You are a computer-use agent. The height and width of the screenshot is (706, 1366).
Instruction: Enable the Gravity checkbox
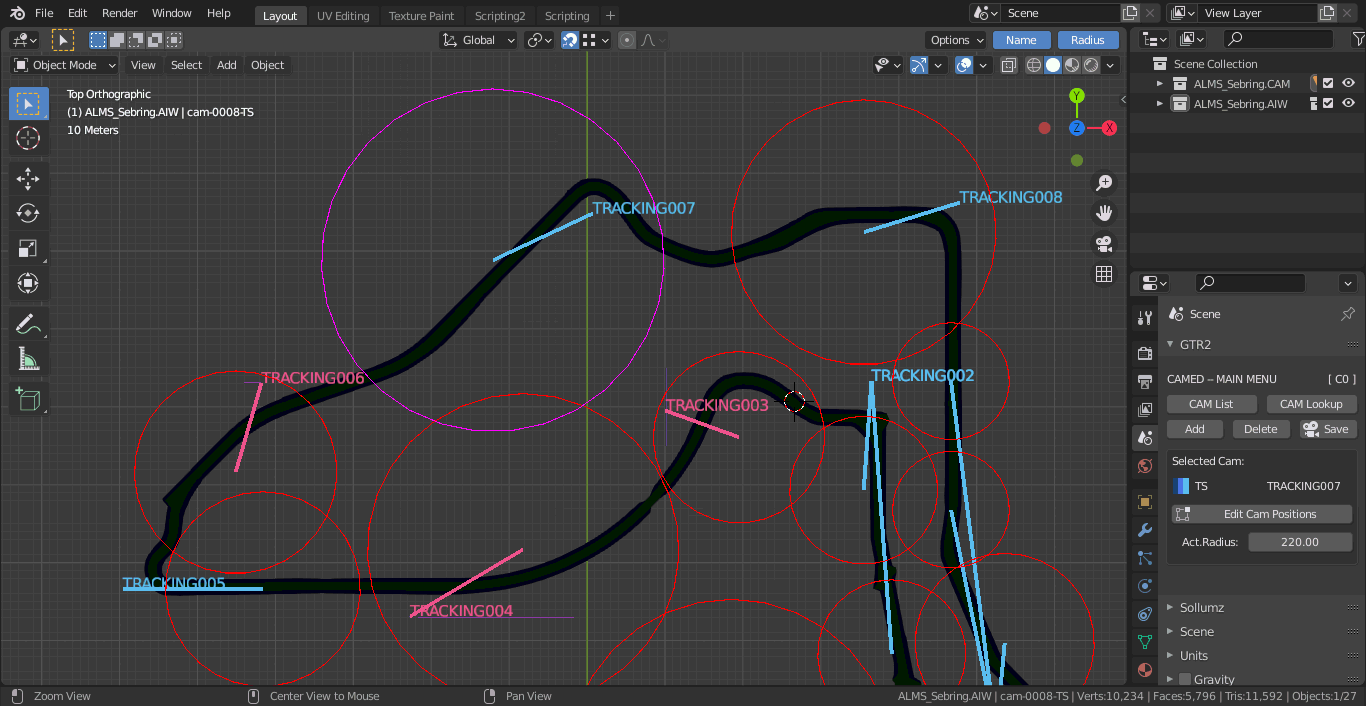coord(1185,679)
